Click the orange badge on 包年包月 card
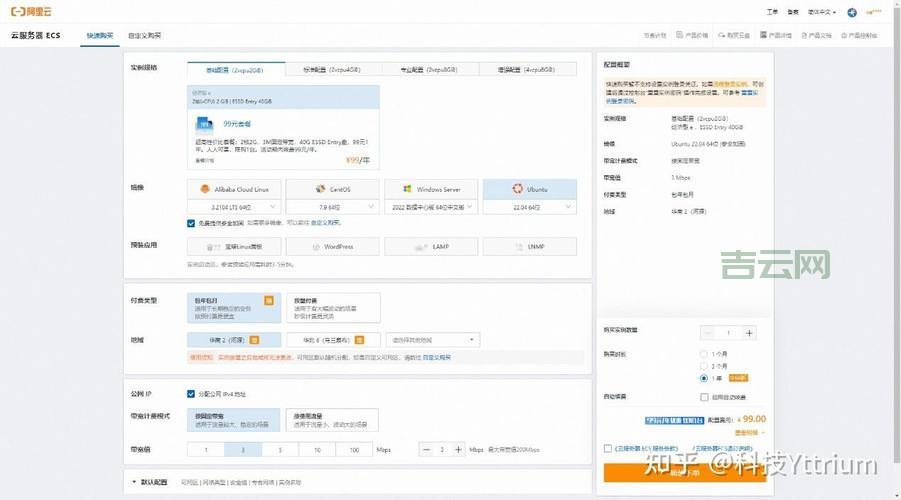Image resolution: width=901 pixels, height=500 pixels. pos(268,301)
